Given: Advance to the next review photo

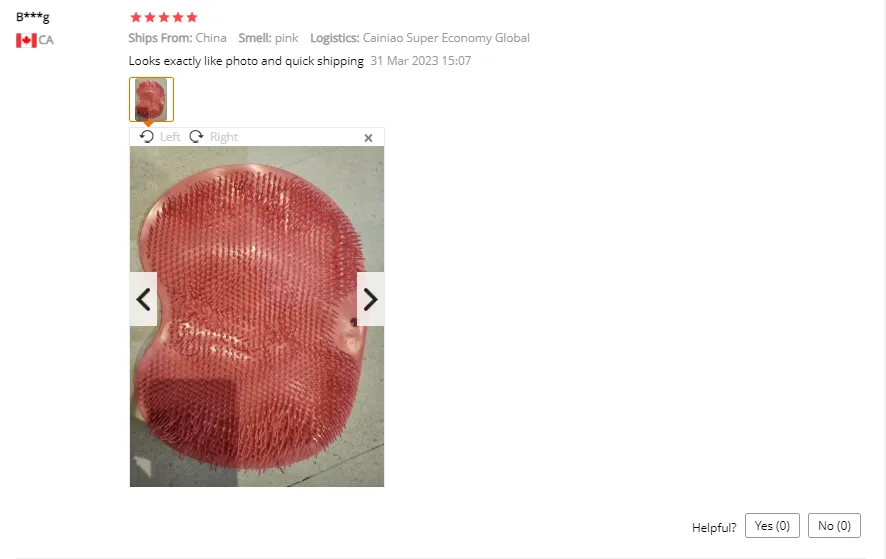Looking at the screenshot, I should (370, 299).
